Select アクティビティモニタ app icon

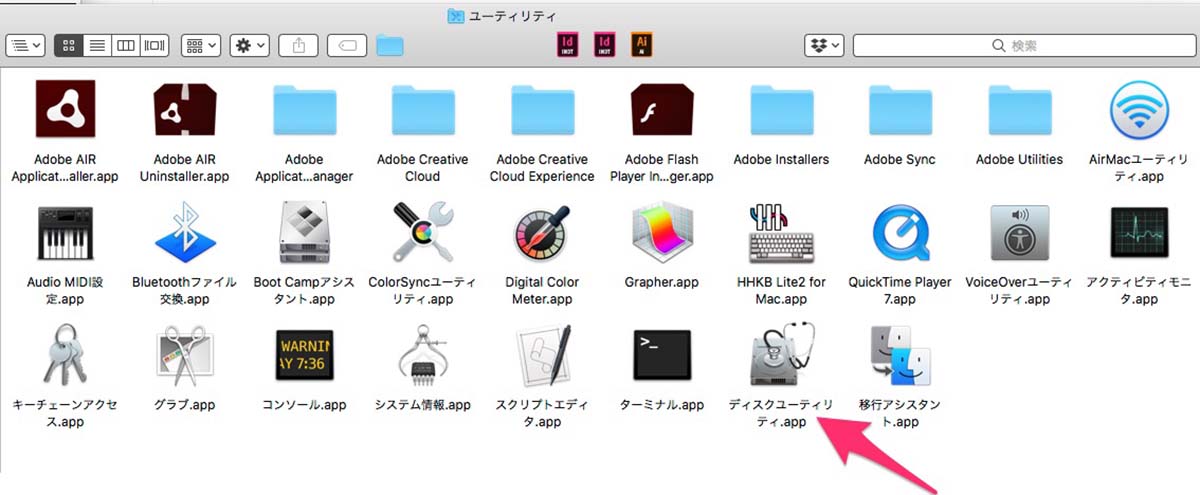click(x=1139, y=234)
